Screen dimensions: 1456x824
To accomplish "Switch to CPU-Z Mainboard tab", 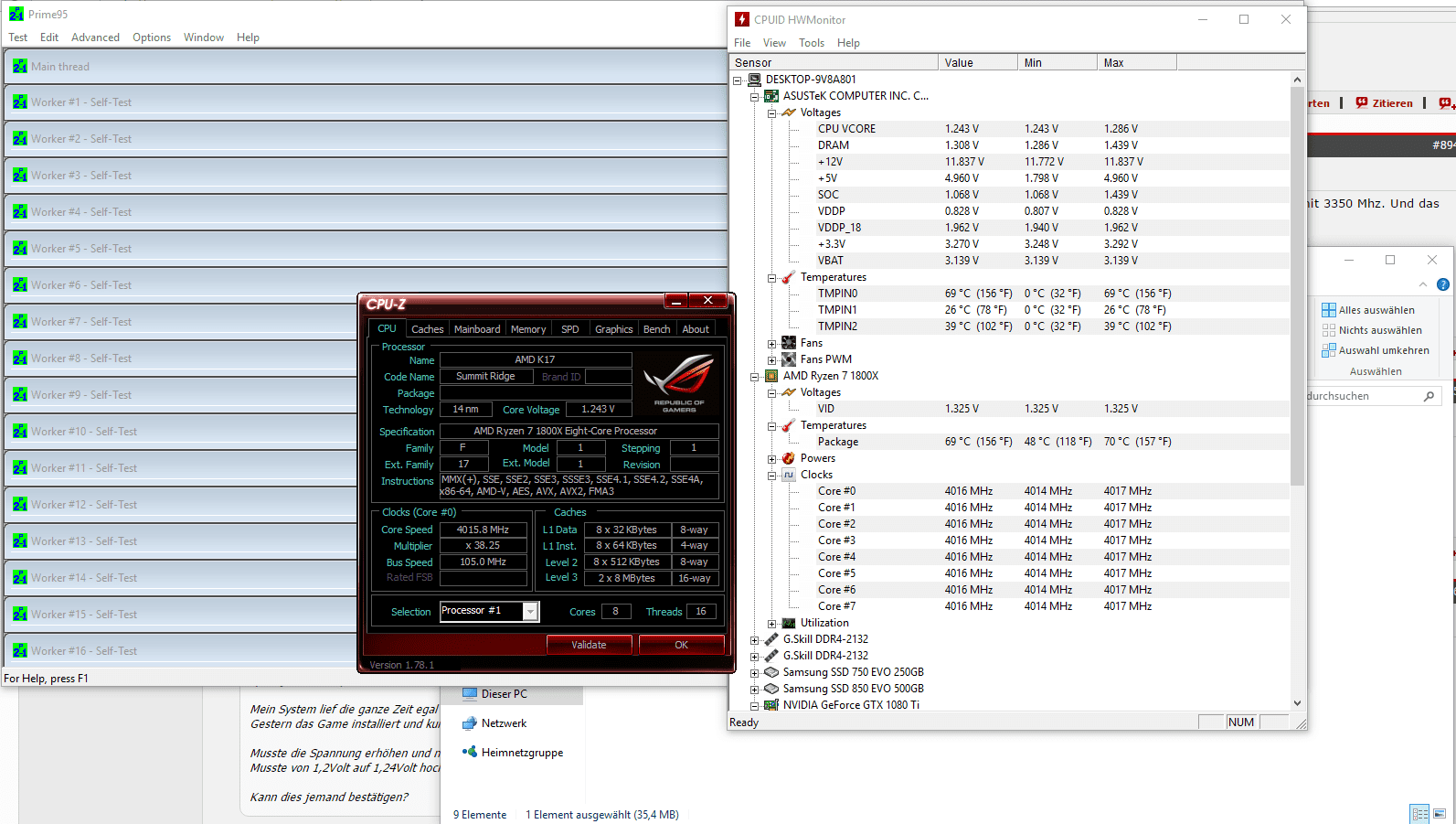I will tap(477, 329).
